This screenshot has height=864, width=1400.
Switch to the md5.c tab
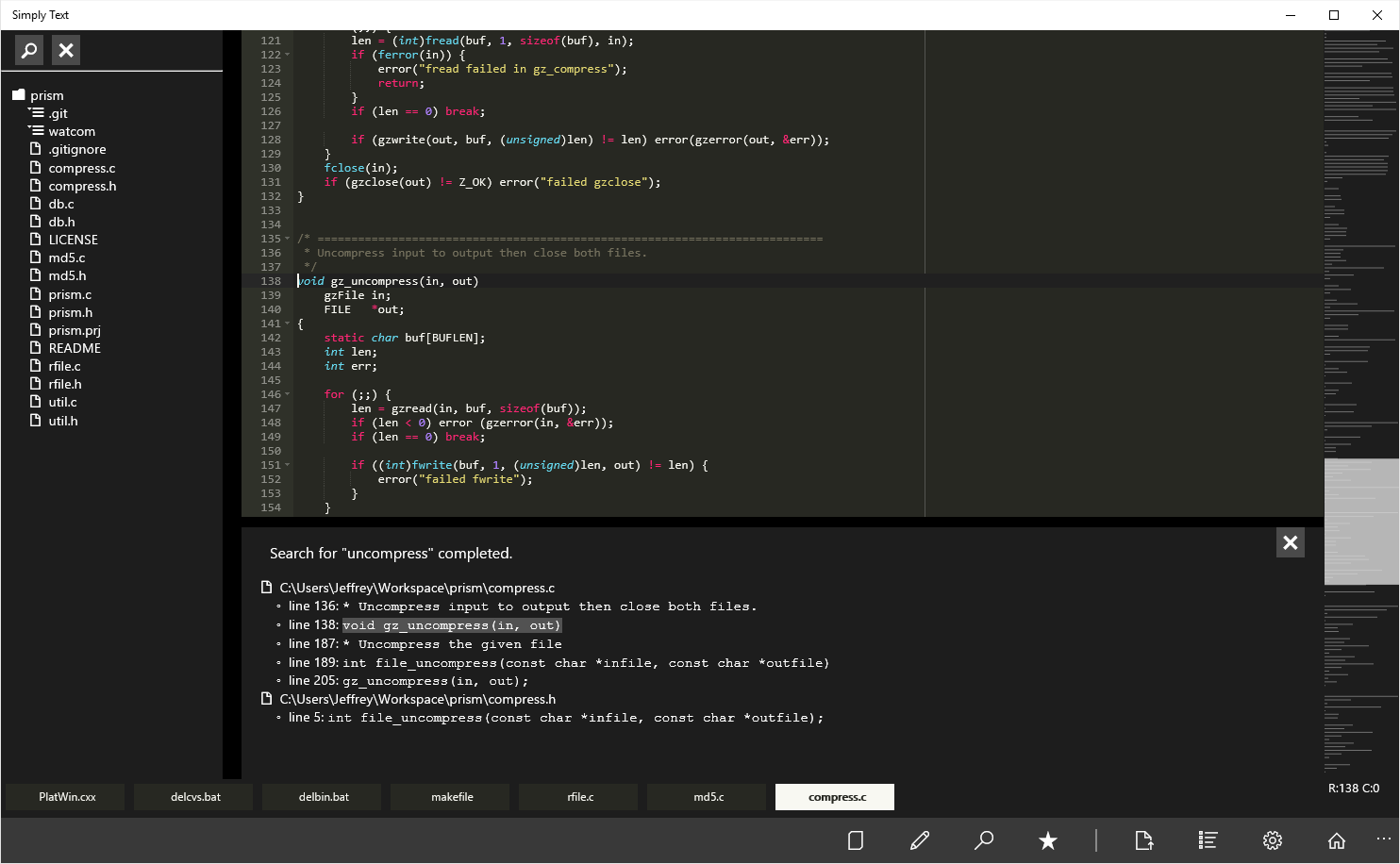[708, 797]
